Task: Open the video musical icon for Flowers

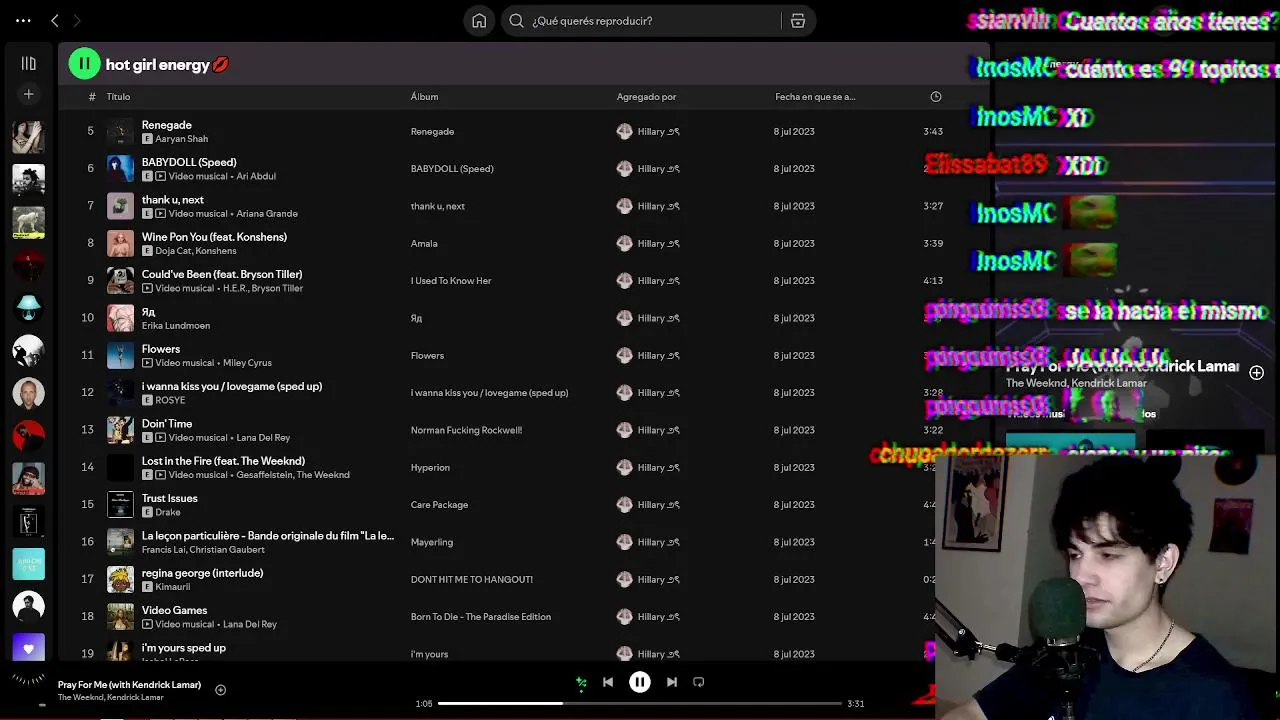Action: (x=147, y=363)
